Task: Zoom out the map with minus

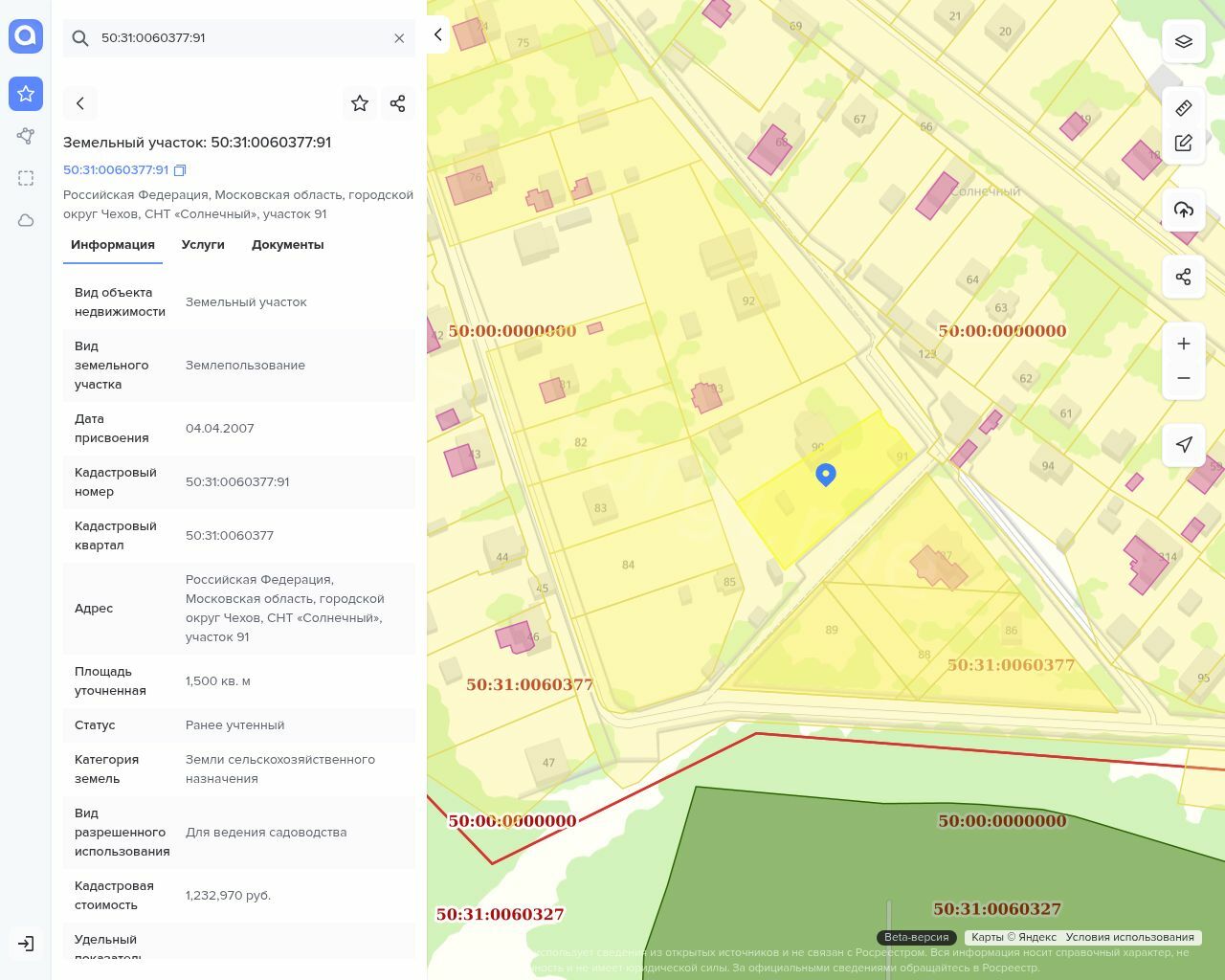Action: (1184, 378)
